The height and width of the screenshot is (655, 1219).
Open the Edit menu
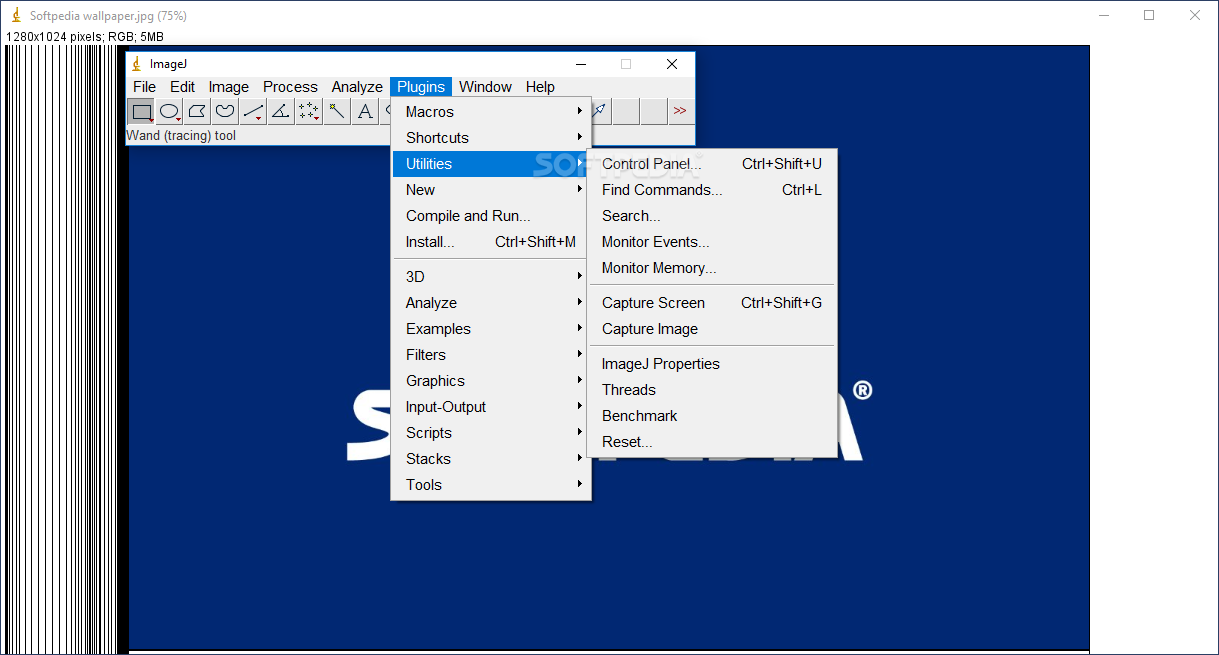point(182,87)
